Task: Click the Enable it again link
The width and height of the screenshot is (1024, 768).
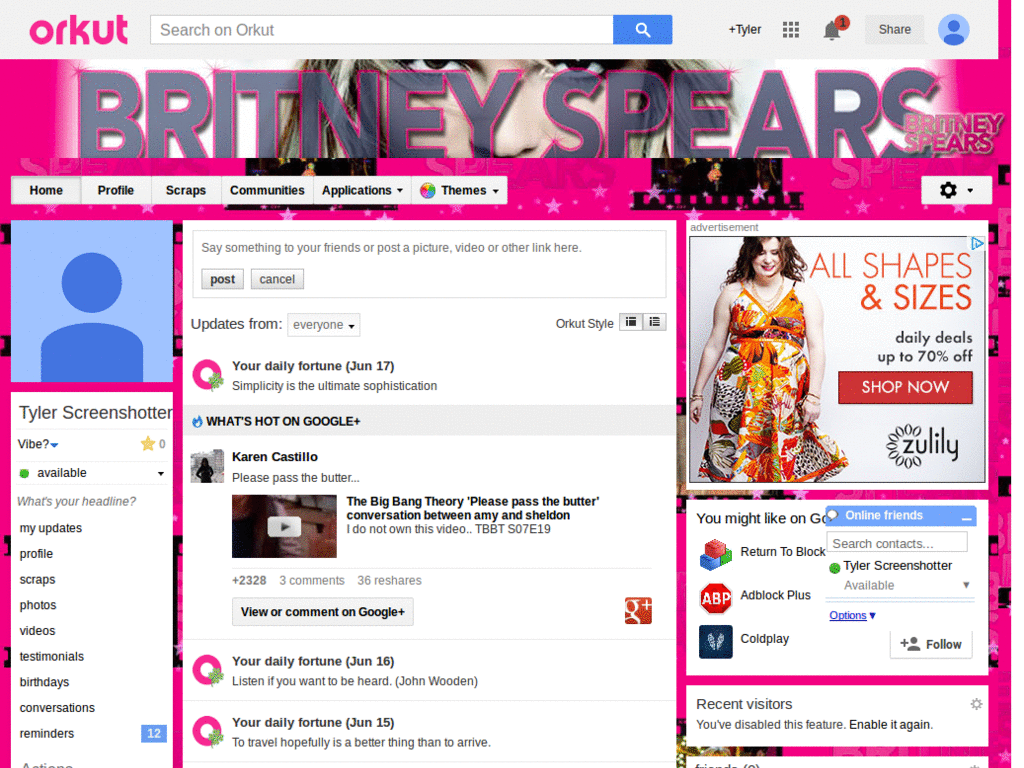Action: pyautogui.click(x=890, y=725)
